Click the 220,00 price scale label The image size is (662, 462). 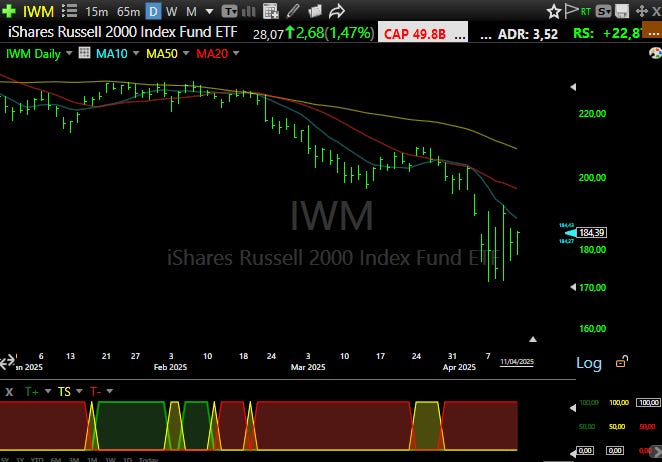592,114
